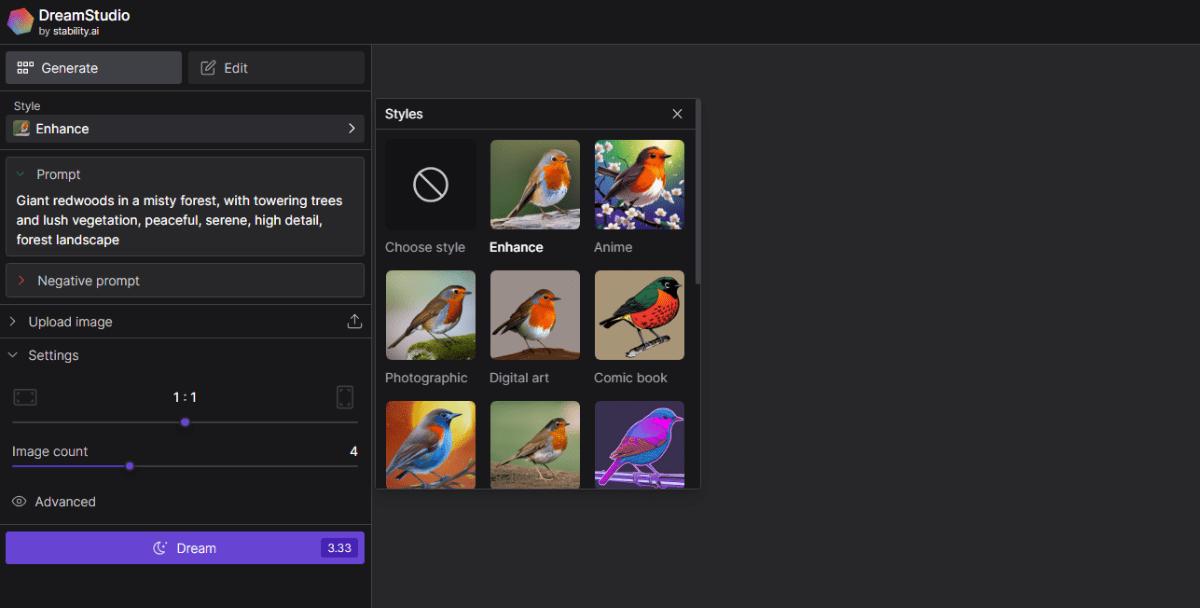Click the Image count slider handle
Viewport: 1200px width, 608px height.
[x=129, y=466]
